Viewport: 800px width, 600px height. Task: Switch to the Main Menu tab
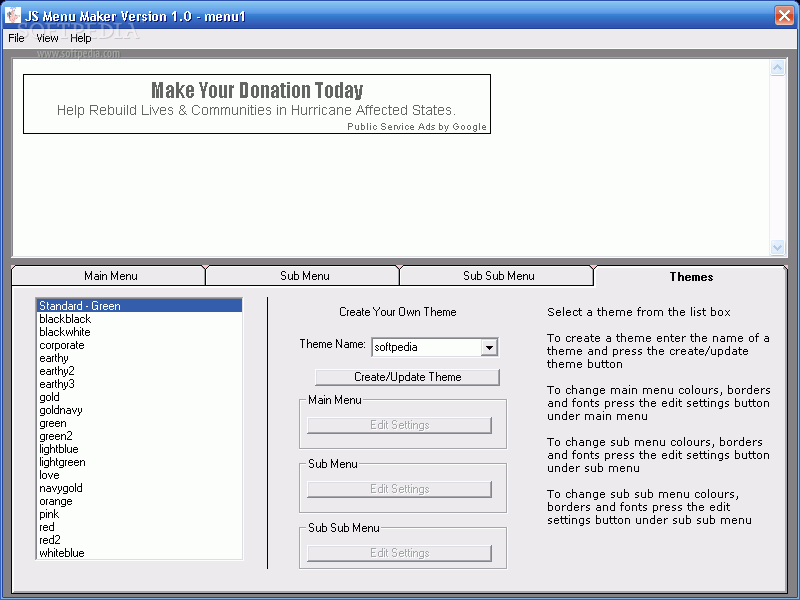108,276
